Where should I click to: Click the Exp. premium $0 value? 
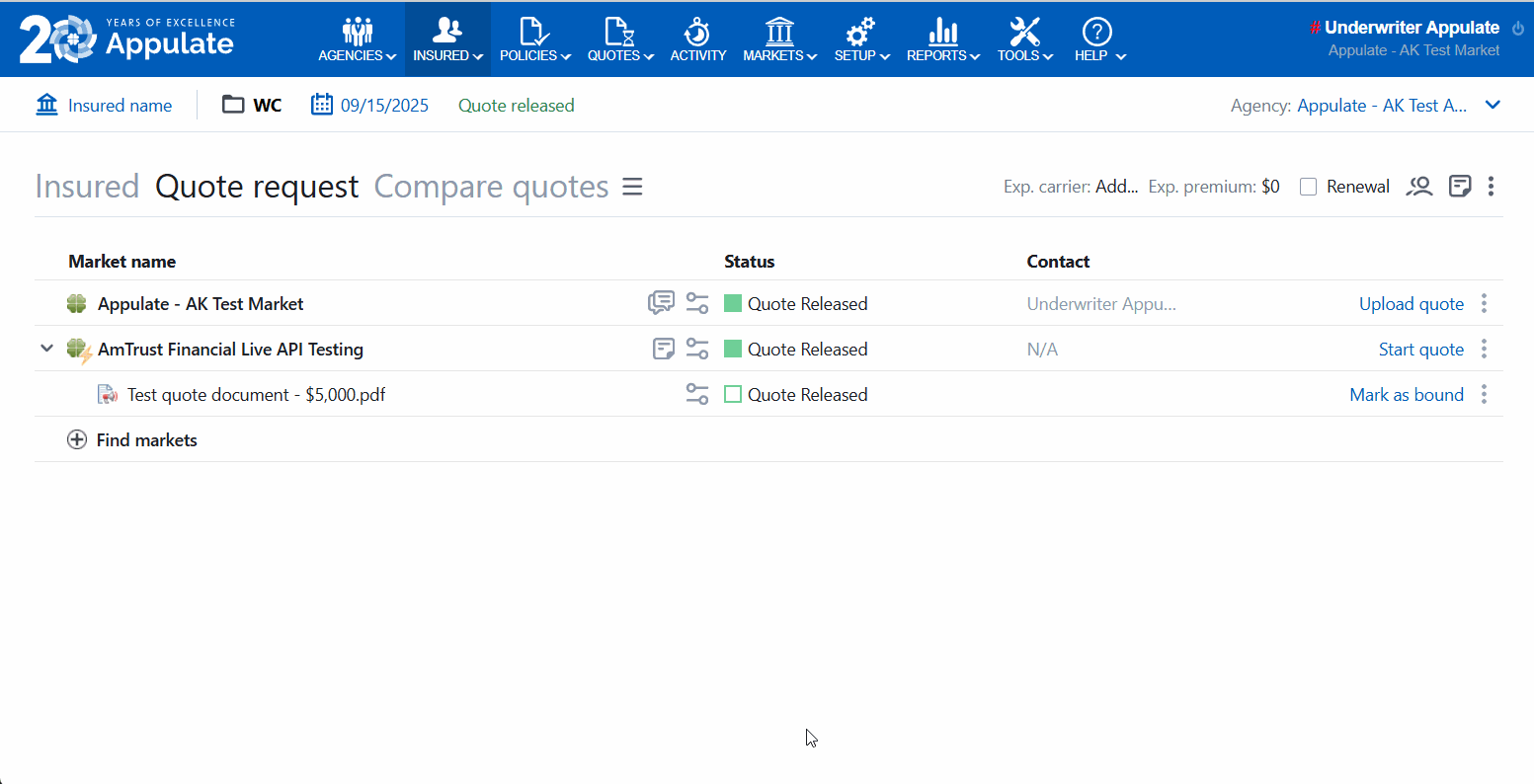[x=1270, y=187]
